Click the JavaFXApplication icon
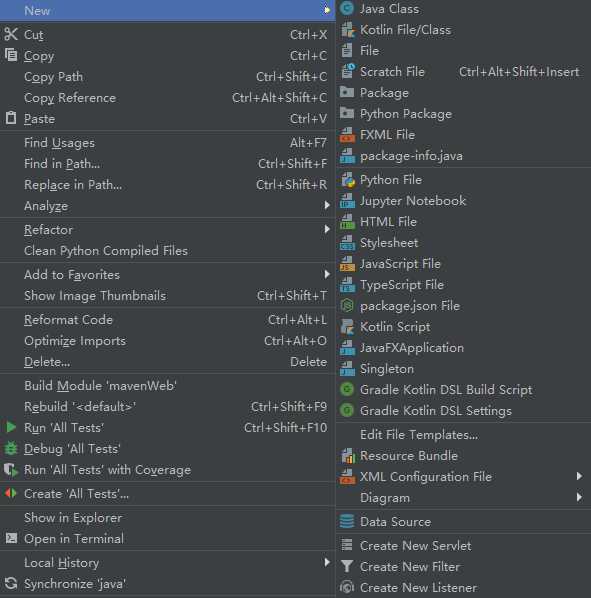591x598 pixels. pyautogui.click(x=347, y=348)
